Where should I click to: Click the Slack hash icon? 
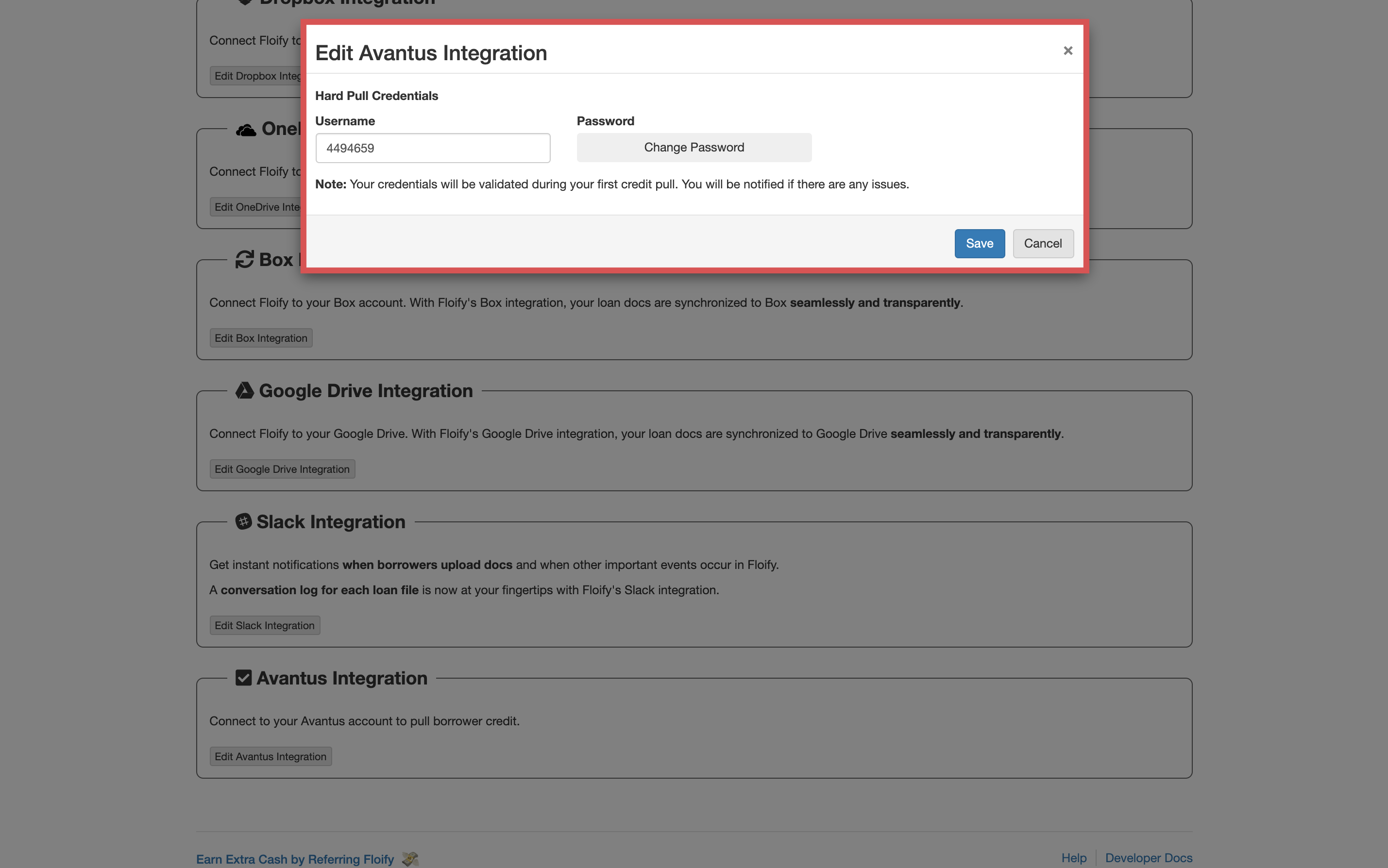(243, 522)
